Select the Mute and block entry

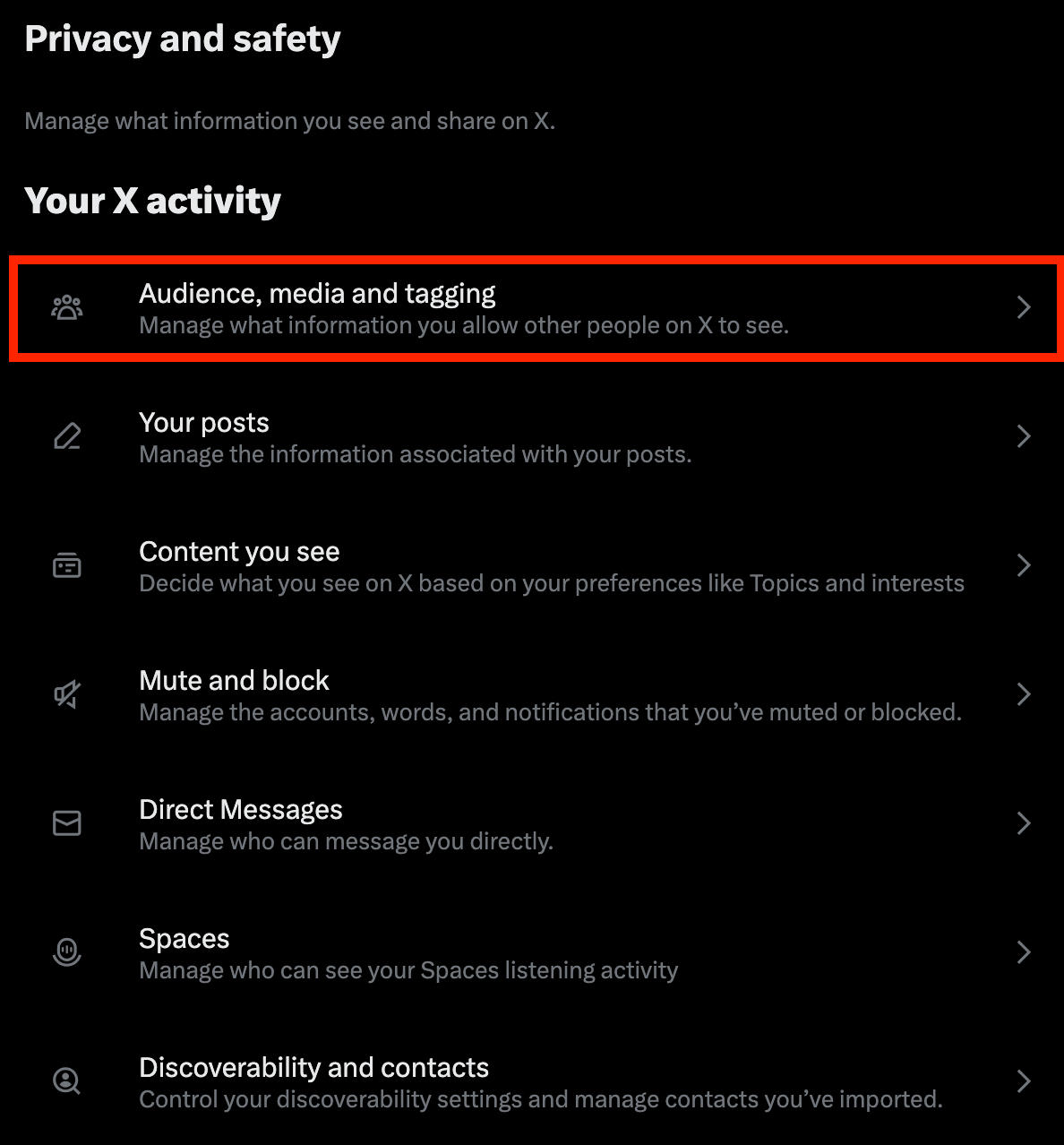pos(234,681)
